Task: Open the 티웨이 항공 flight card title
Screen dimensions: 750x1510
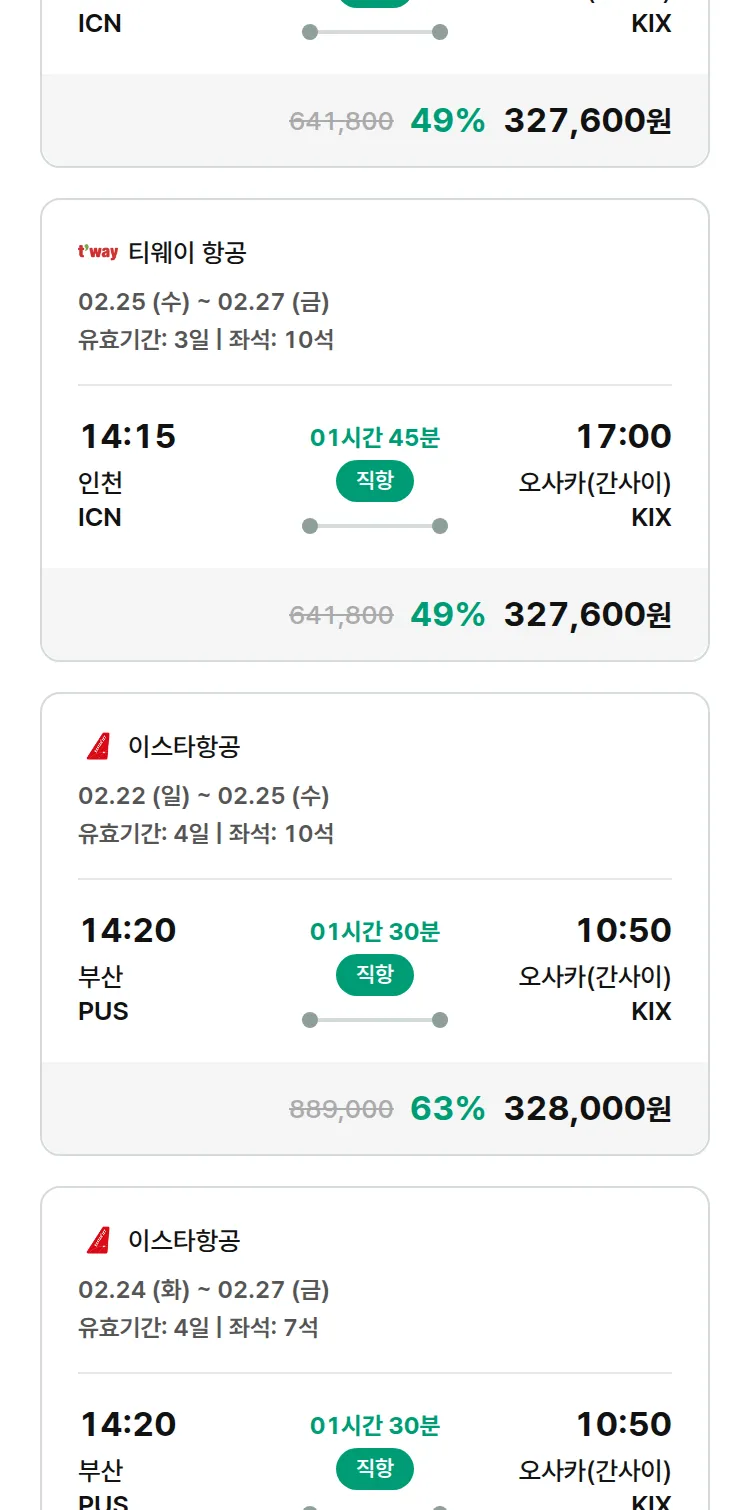Action: pyautogui.click(x=187, y=252)
